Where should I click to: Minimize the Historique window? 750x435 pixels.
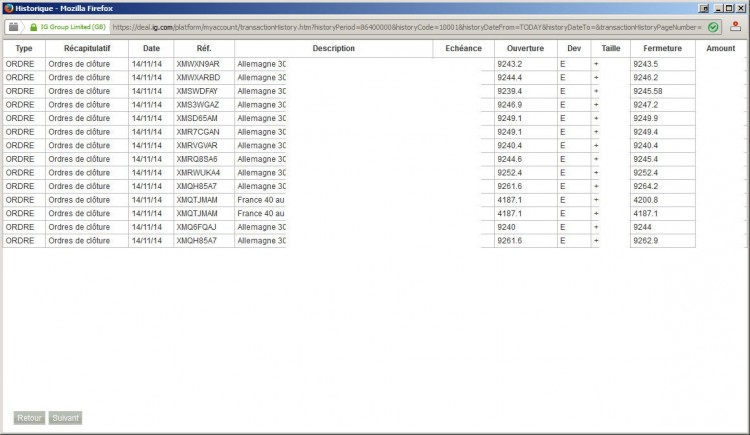pos(718,8)
